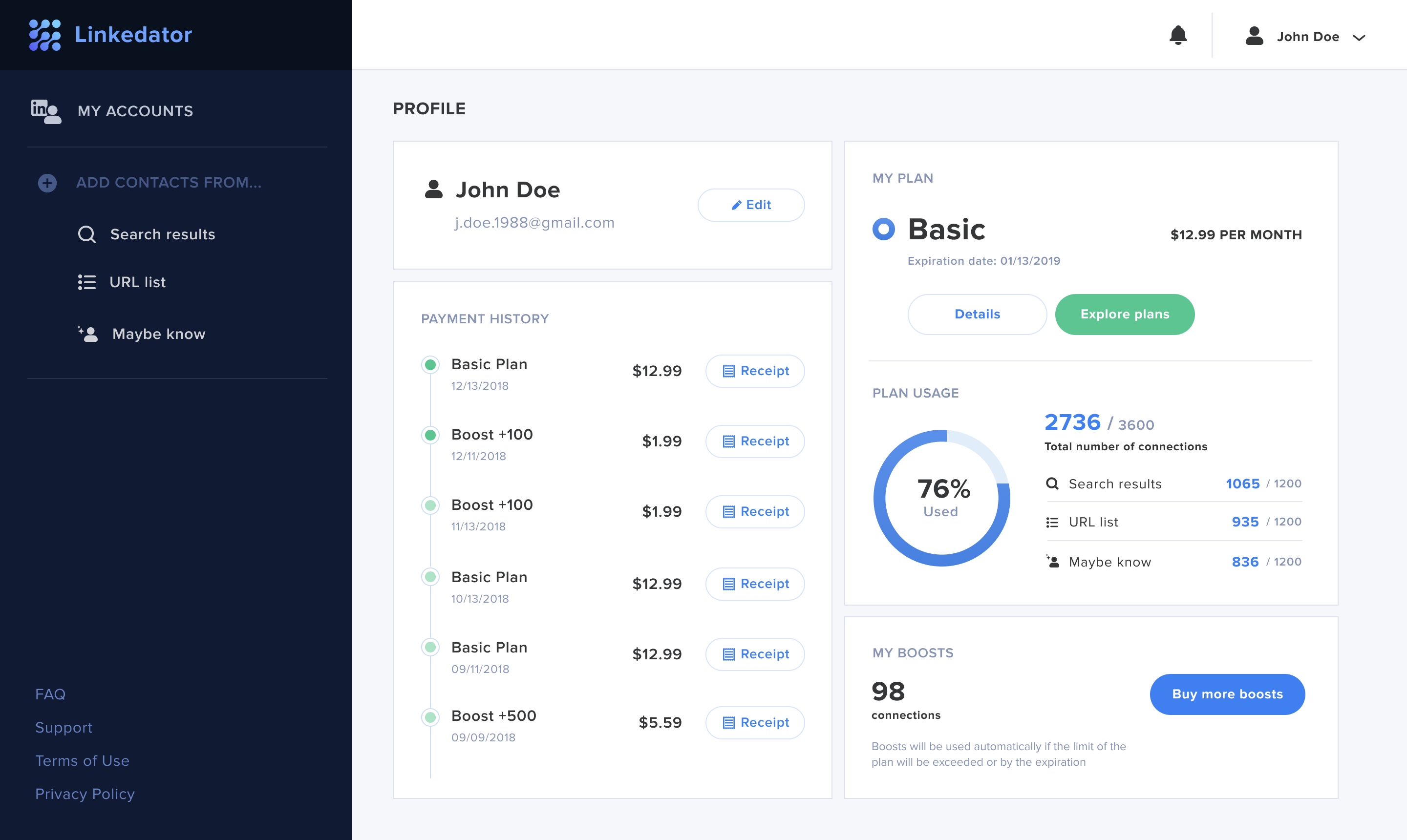Open the Support page
This screenshot has width=1407, height=840.
pyautogui.click(x=64, y=727)
